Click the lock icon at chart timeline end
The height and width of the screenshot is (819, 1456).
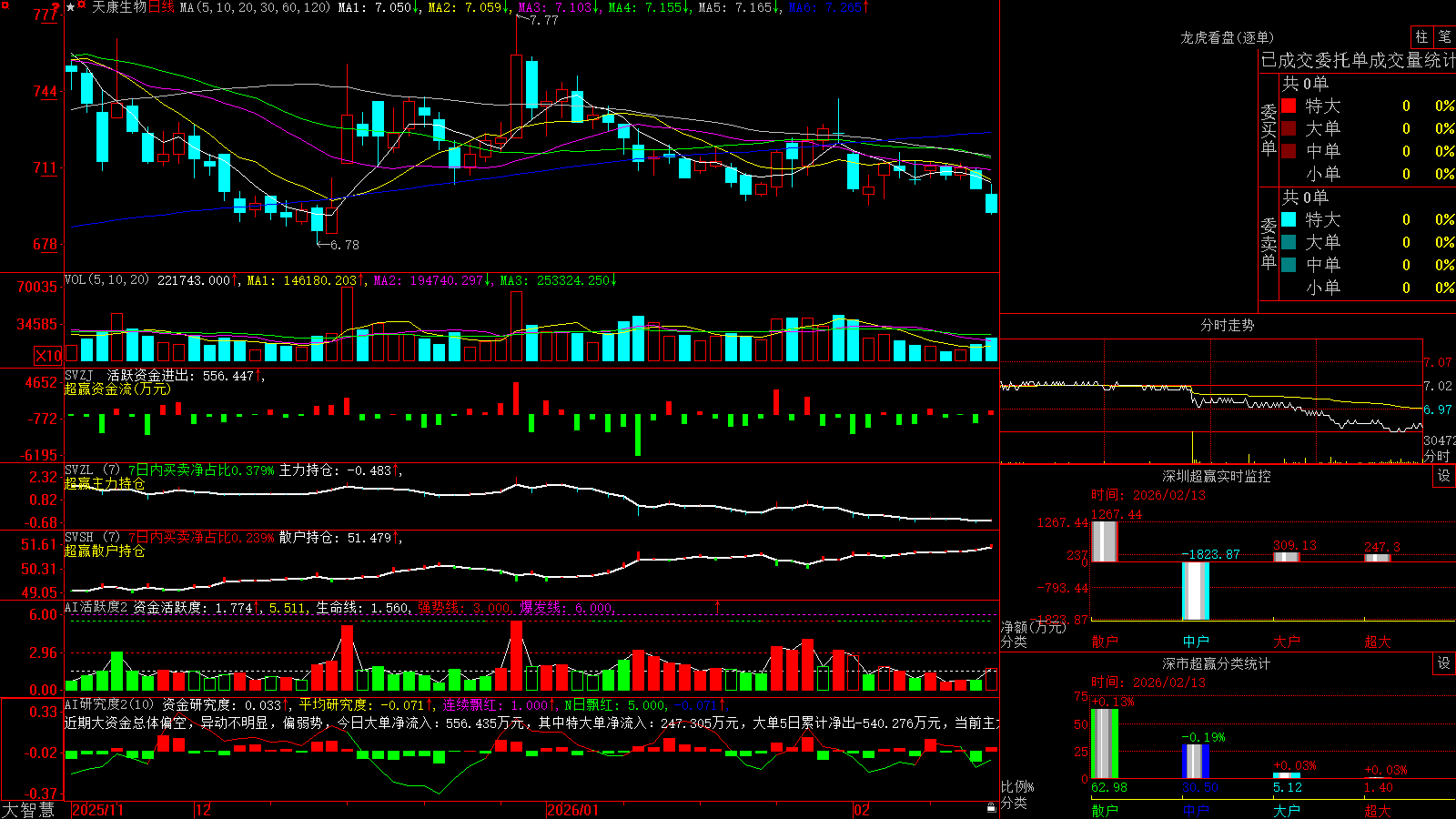point(991,808)
